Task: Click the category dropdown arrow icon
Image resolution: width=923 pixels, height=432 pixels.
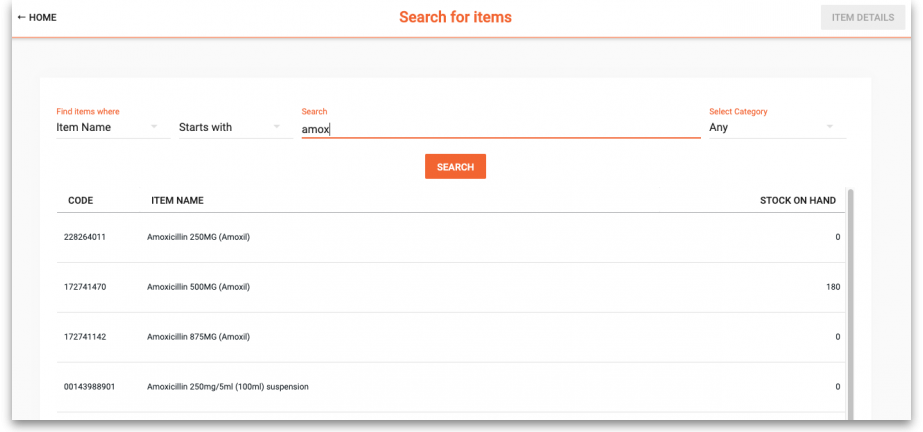Action: tap(830, 127)
